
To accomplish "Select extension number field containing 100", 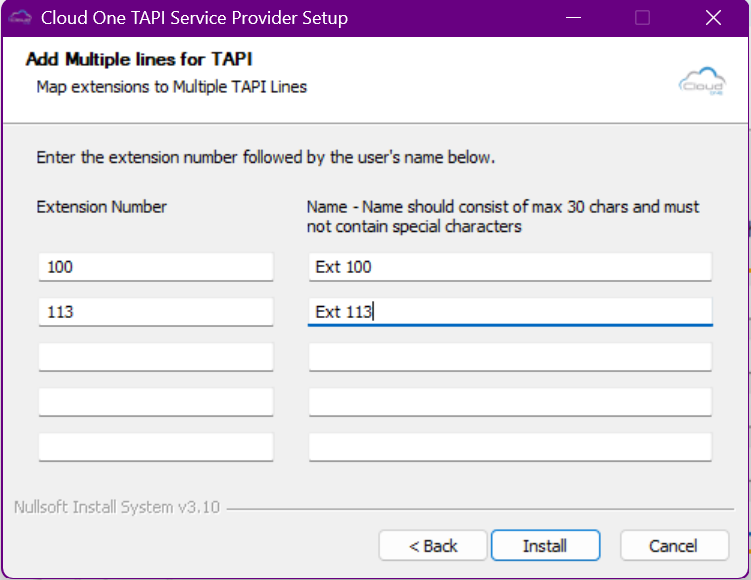I will (155, 267).
